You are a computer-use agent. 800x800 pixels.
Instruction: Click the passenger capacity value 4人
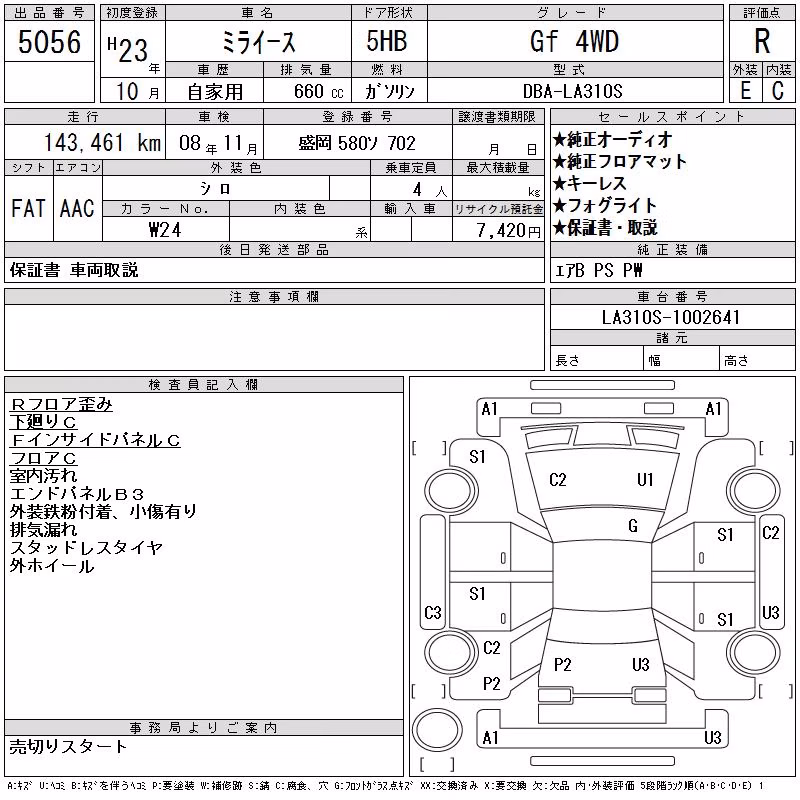click(430, 190)
